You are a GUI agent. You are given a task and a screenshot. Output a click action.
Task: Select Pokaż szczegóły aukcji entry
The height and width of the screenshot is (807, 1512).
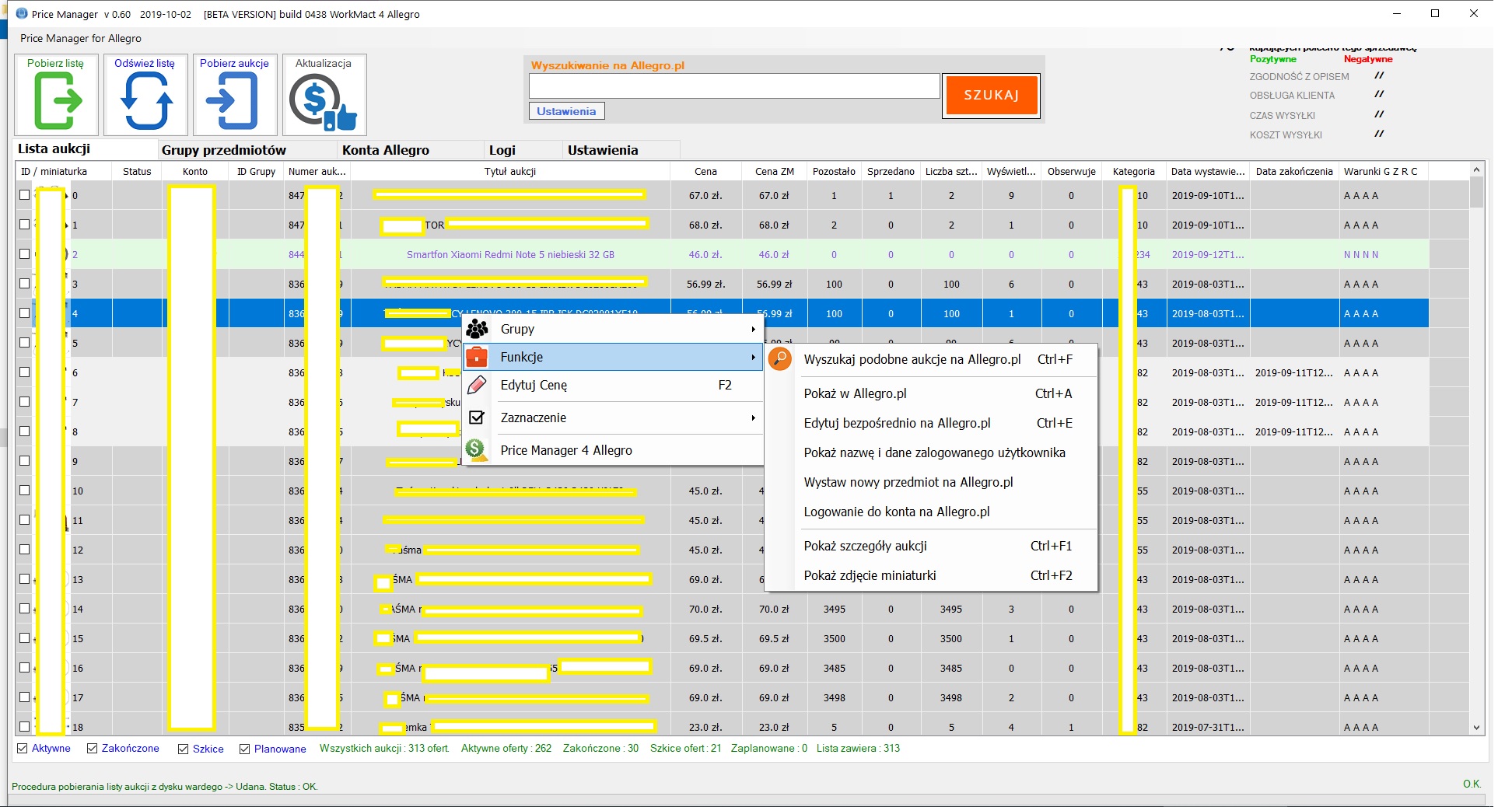[x=931, y=546]
